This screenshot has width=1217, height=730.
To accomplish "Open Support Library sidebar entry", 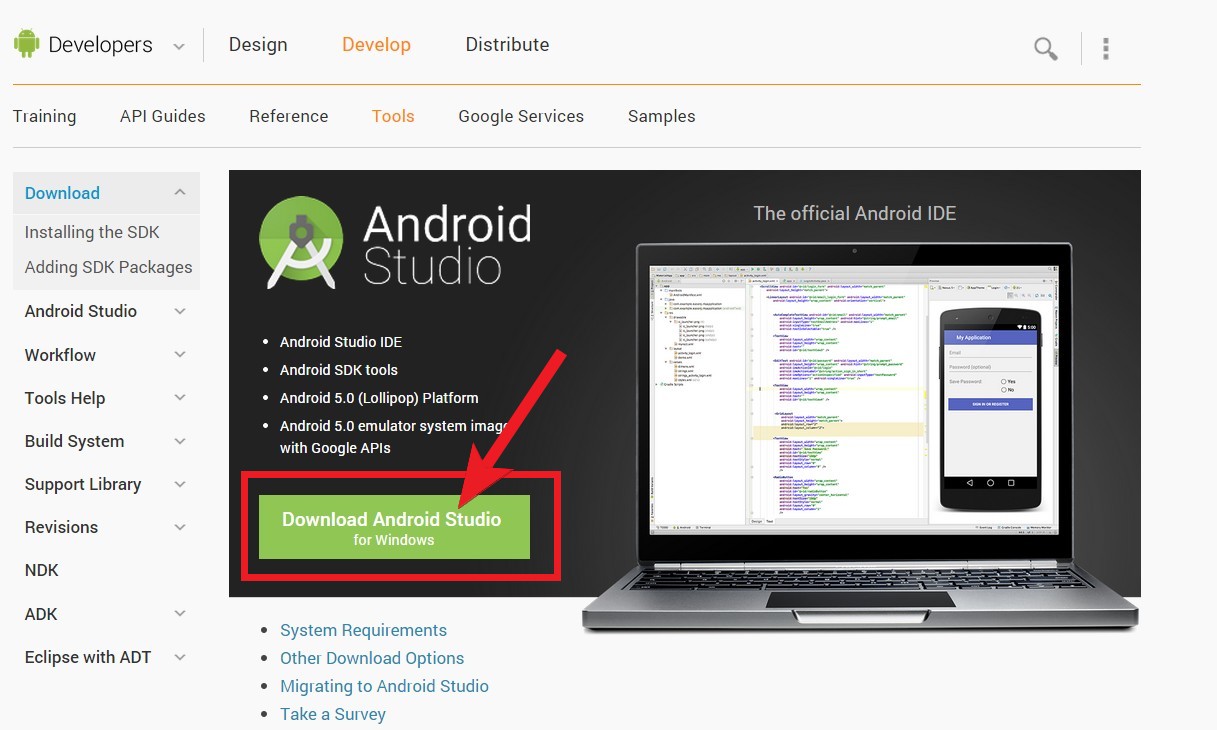I will click(83, 484).
